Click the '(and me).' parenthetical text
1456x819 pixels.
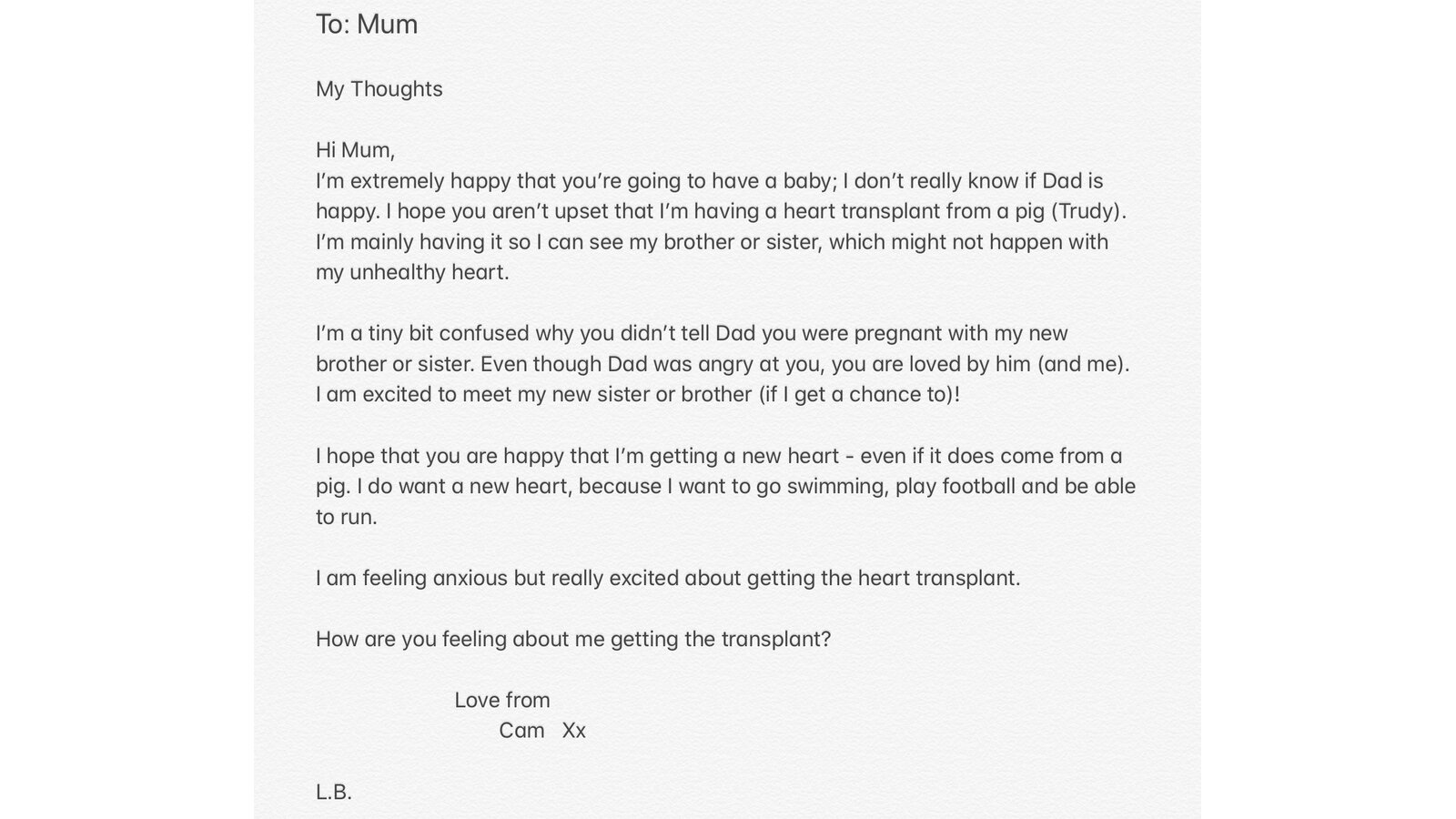tap(1083, 364)
